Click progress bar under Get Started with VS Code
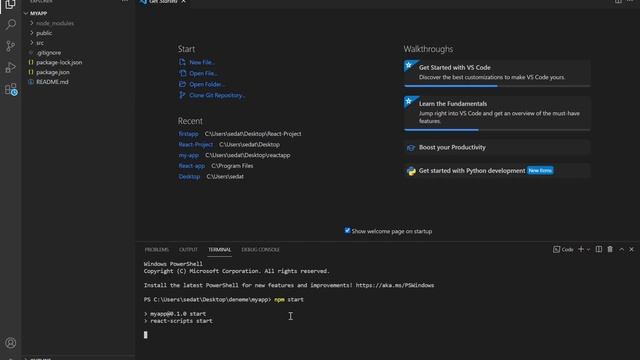 [x=497, y=86]
